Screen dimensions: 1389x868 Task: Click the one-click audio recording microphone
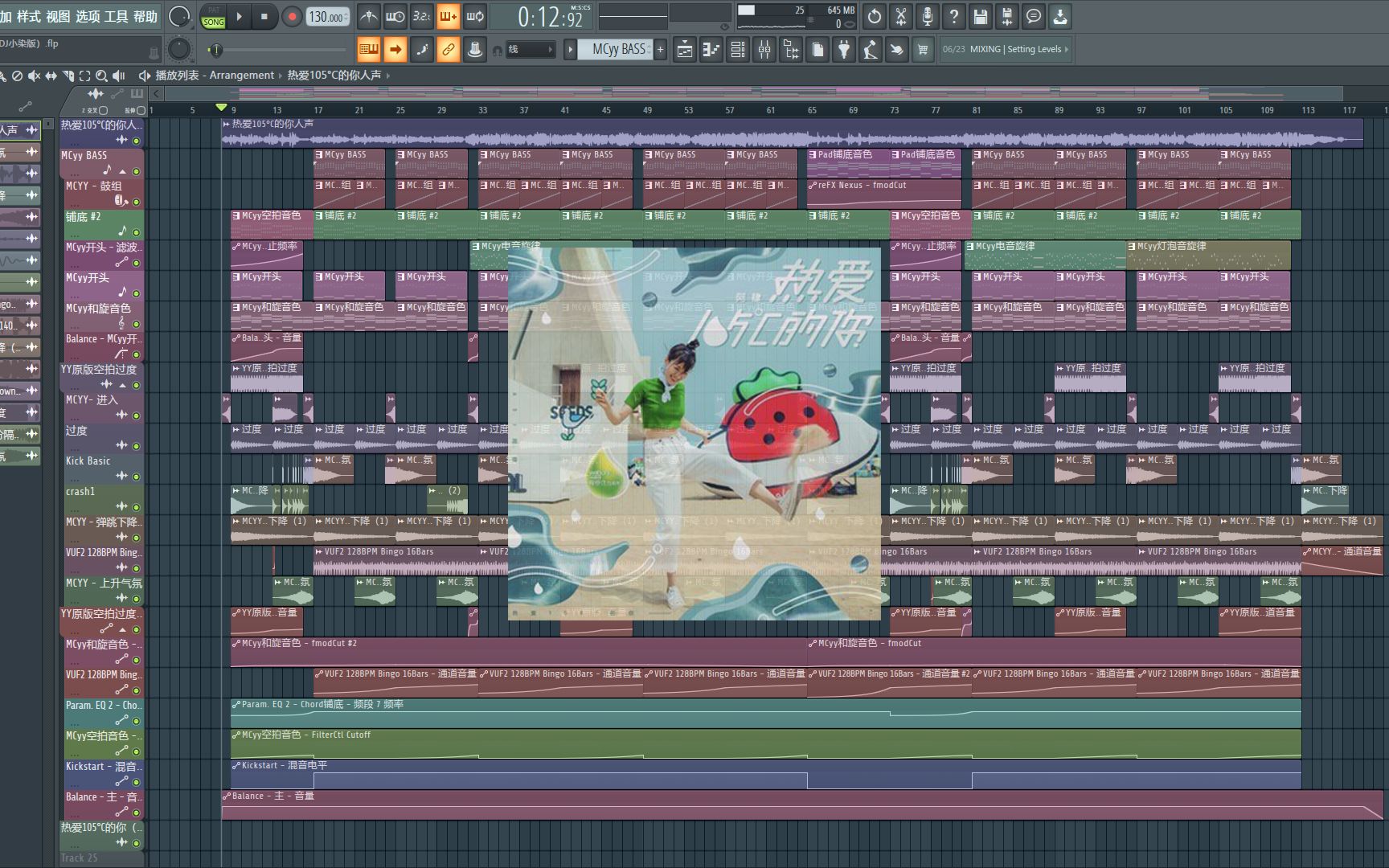coord(928,16)
